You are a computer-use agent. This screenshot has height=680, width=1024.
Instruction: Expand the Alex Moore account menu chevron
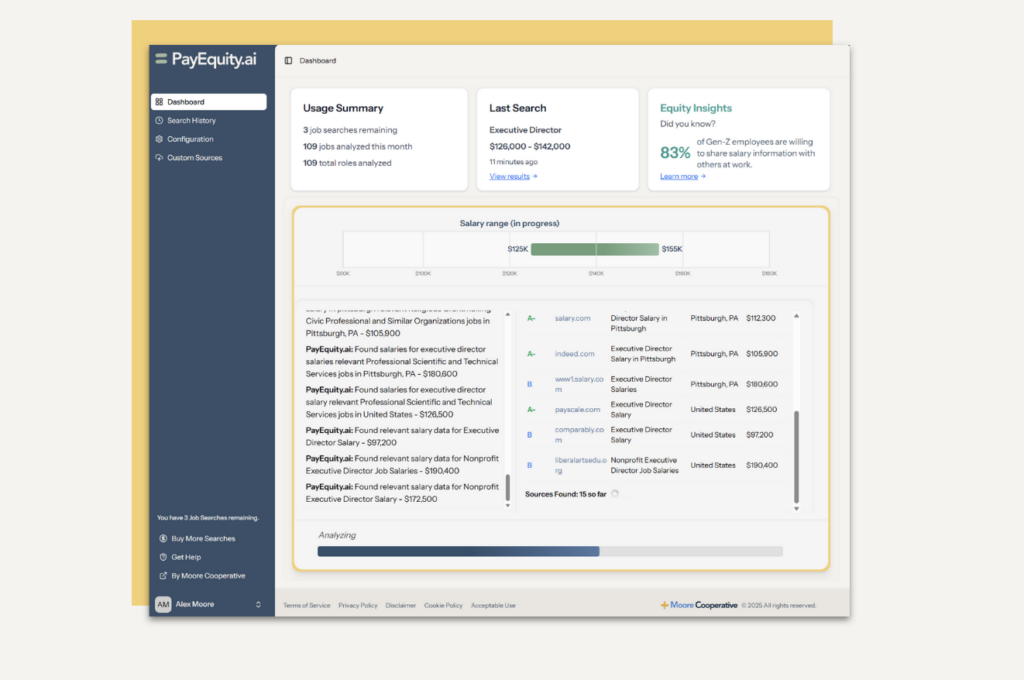pyautogui.click(x=258, y=604)
